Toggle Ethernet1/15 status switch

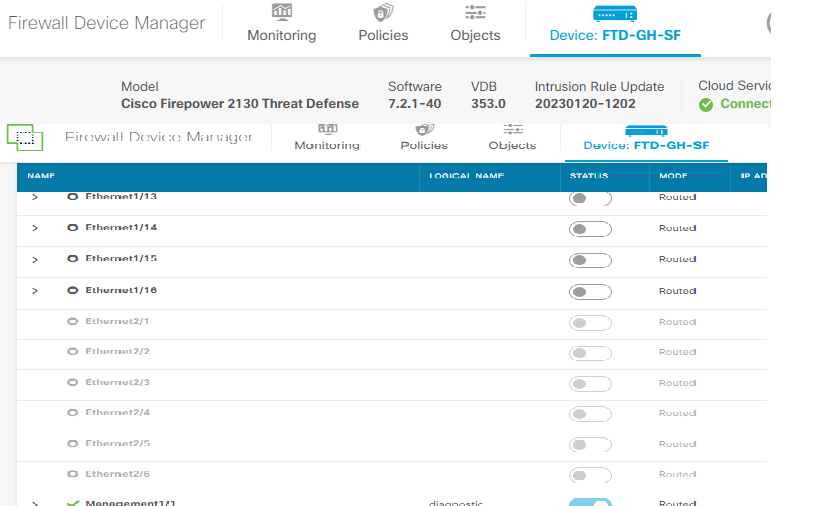pos(590,260)
